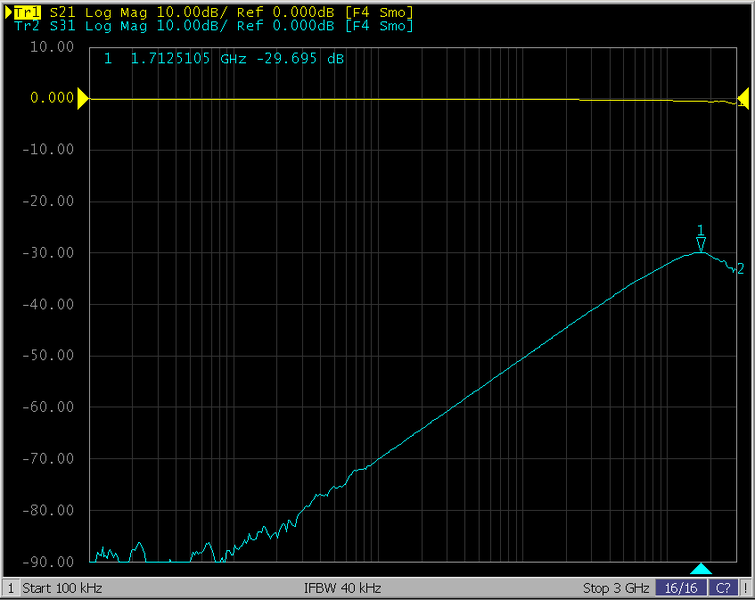The image size is (755, 600).
Task: Click the IFBW 40 kHz setting
Action: tap(343, 587)
